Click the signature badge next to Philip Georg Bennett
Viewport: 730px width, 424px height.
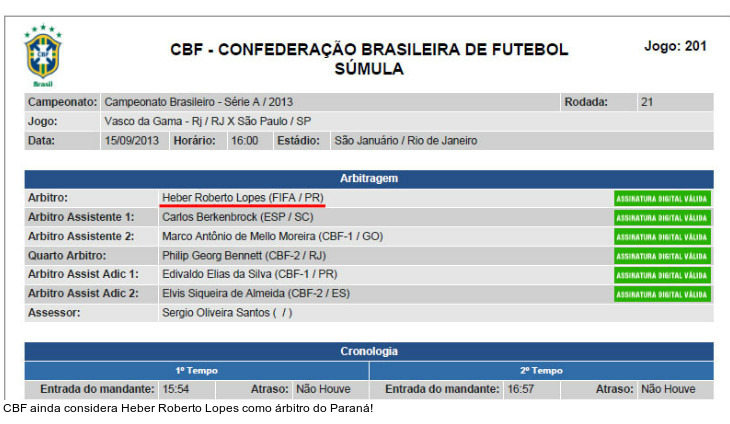(662, 256)
